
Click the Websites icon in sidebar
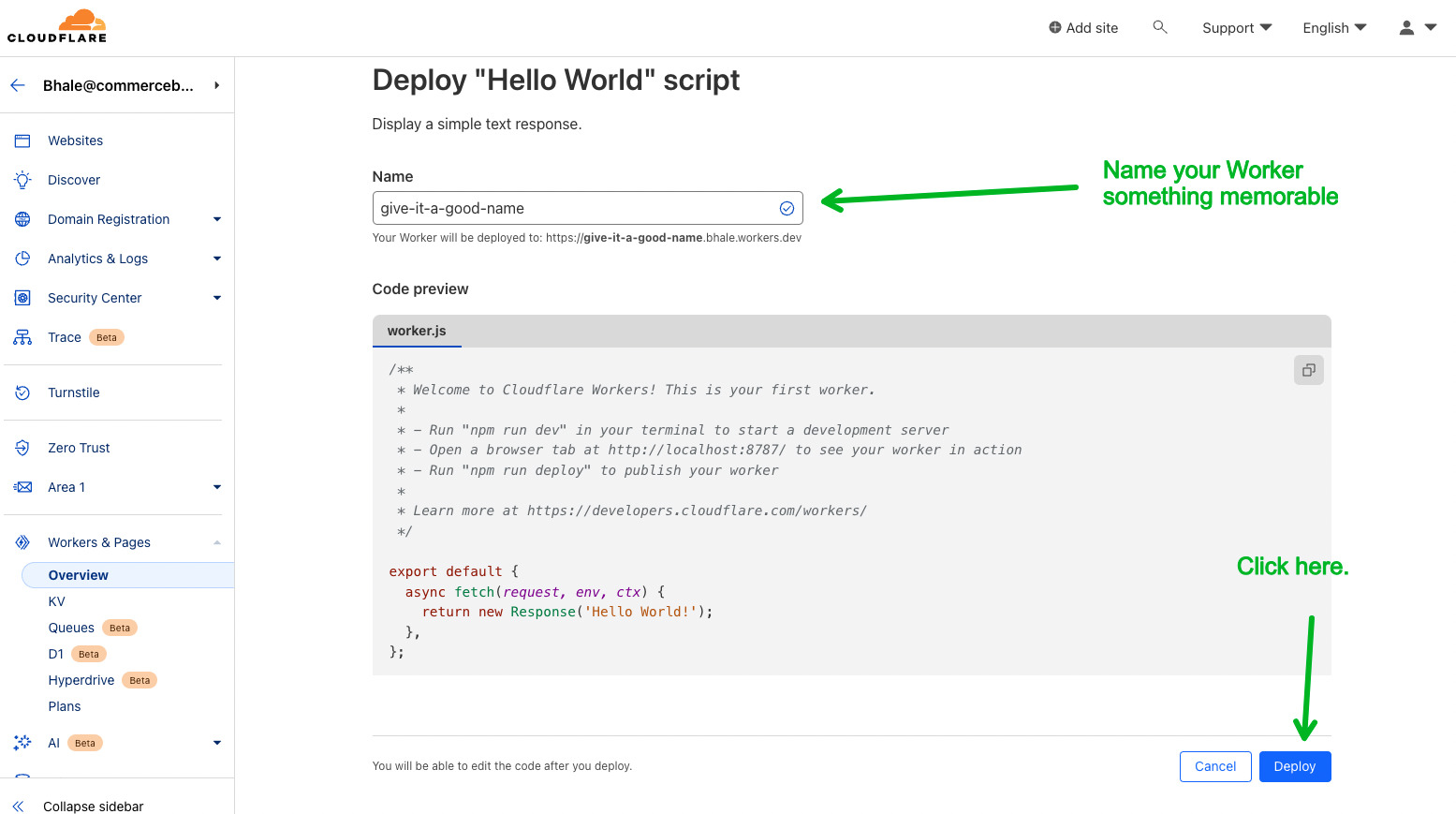[x=22, y=141]
